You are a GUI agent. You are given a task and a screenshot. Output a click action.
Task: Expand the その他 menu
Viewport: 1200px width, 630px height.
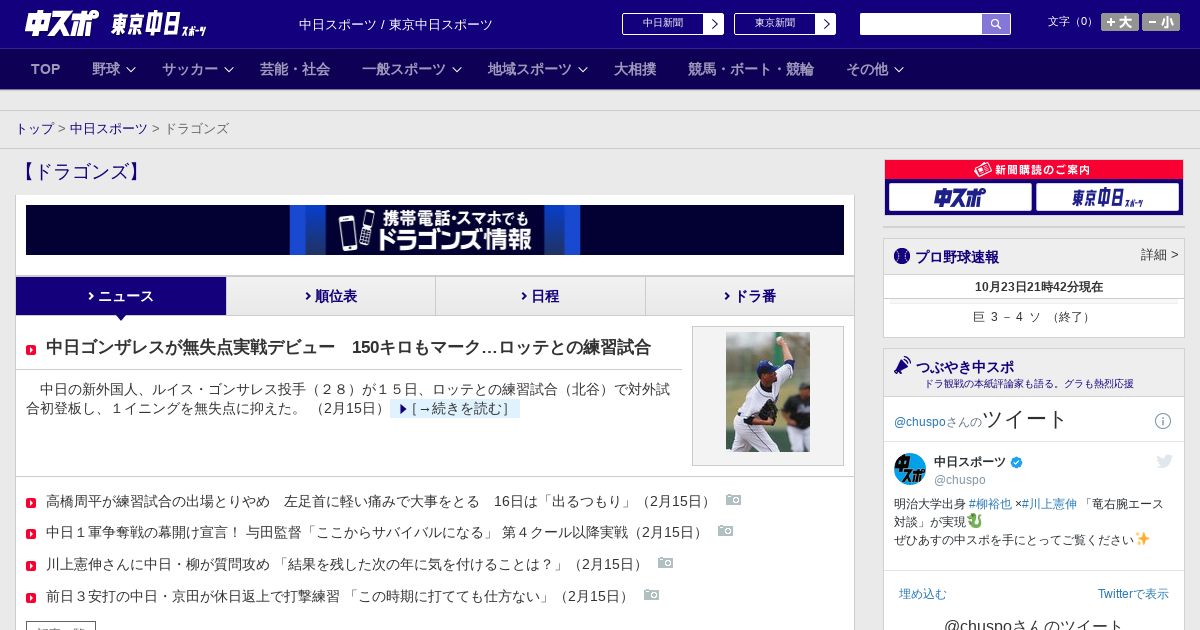(x=875, y=69)
